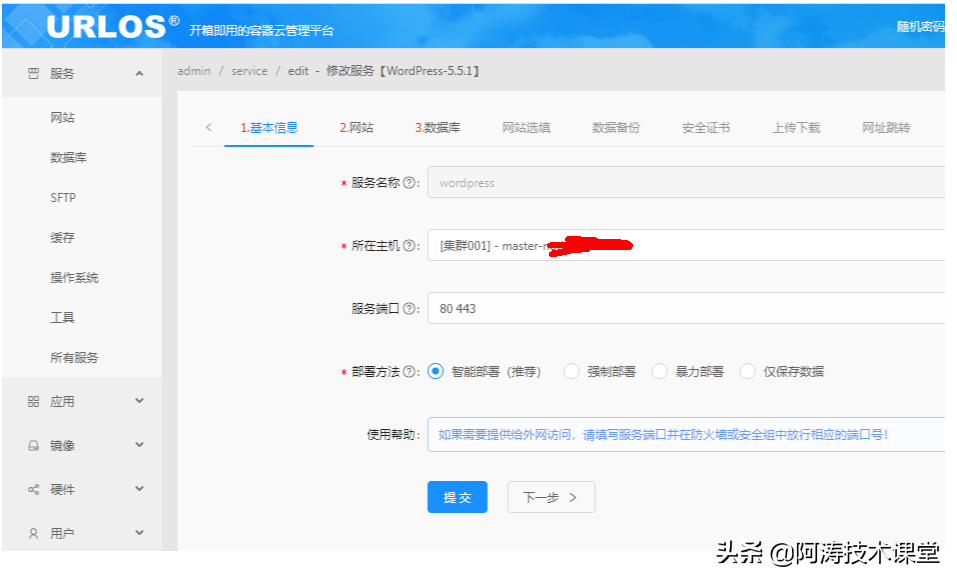Select 强制部署 radio option
Image resolution: width=957 pixels, height=582 pixels.
coord(571,371)
